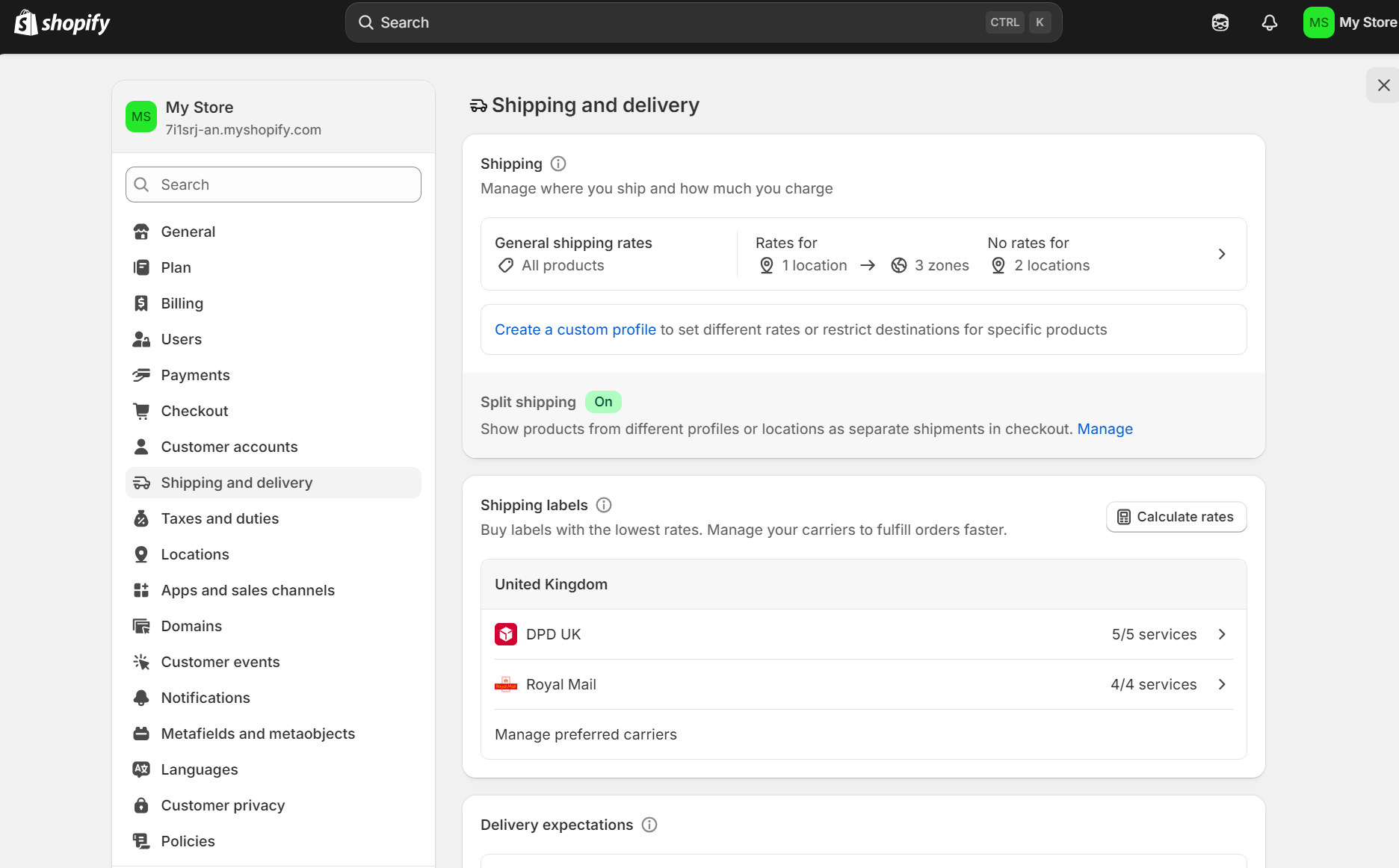Image resolution: width=1399 pixels, height=868 pixels.
Task: Open the Taxes and duties section
Action: pos(220,518)
